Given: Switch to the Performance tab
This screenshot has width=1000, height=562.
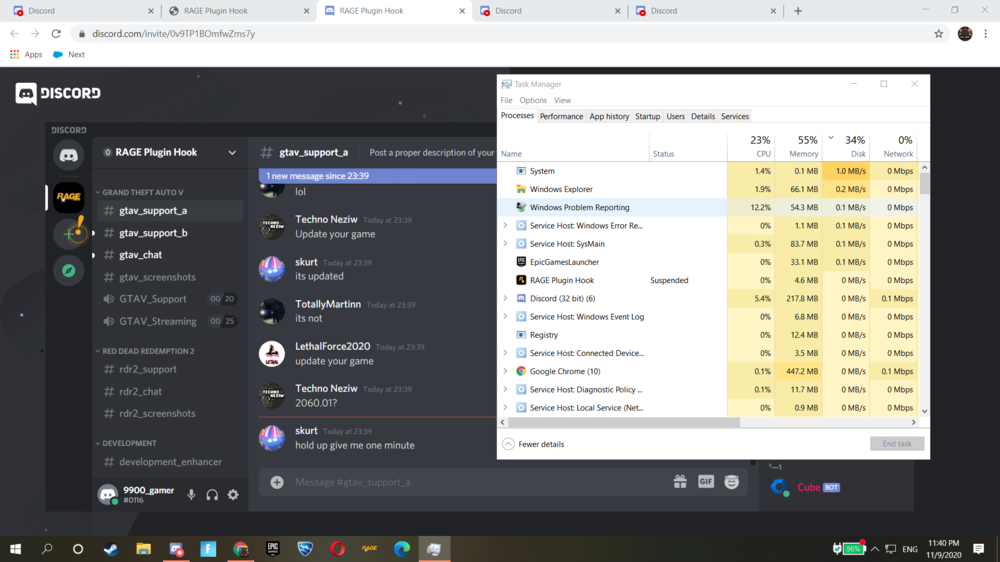Looking at the screenshot, I should (561, 116).
